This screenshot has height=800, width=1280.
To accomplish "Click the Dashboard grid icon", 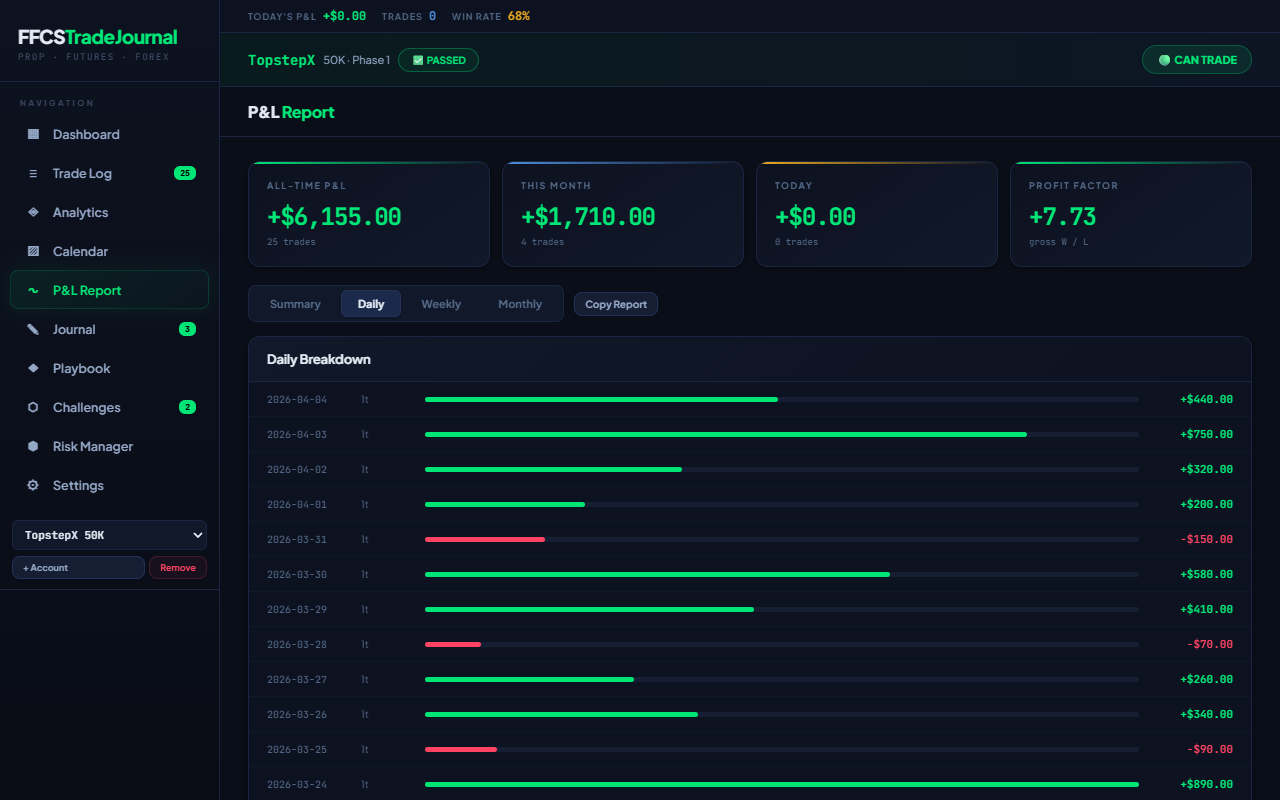I will (x=33, y=134).
